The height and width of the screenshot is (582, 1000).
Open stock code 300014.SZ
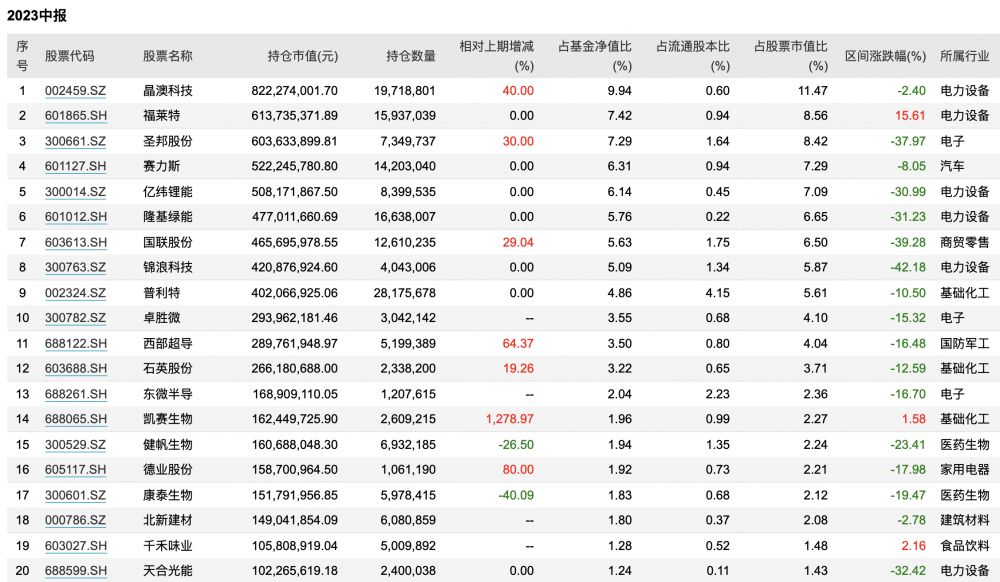[75, 192]
